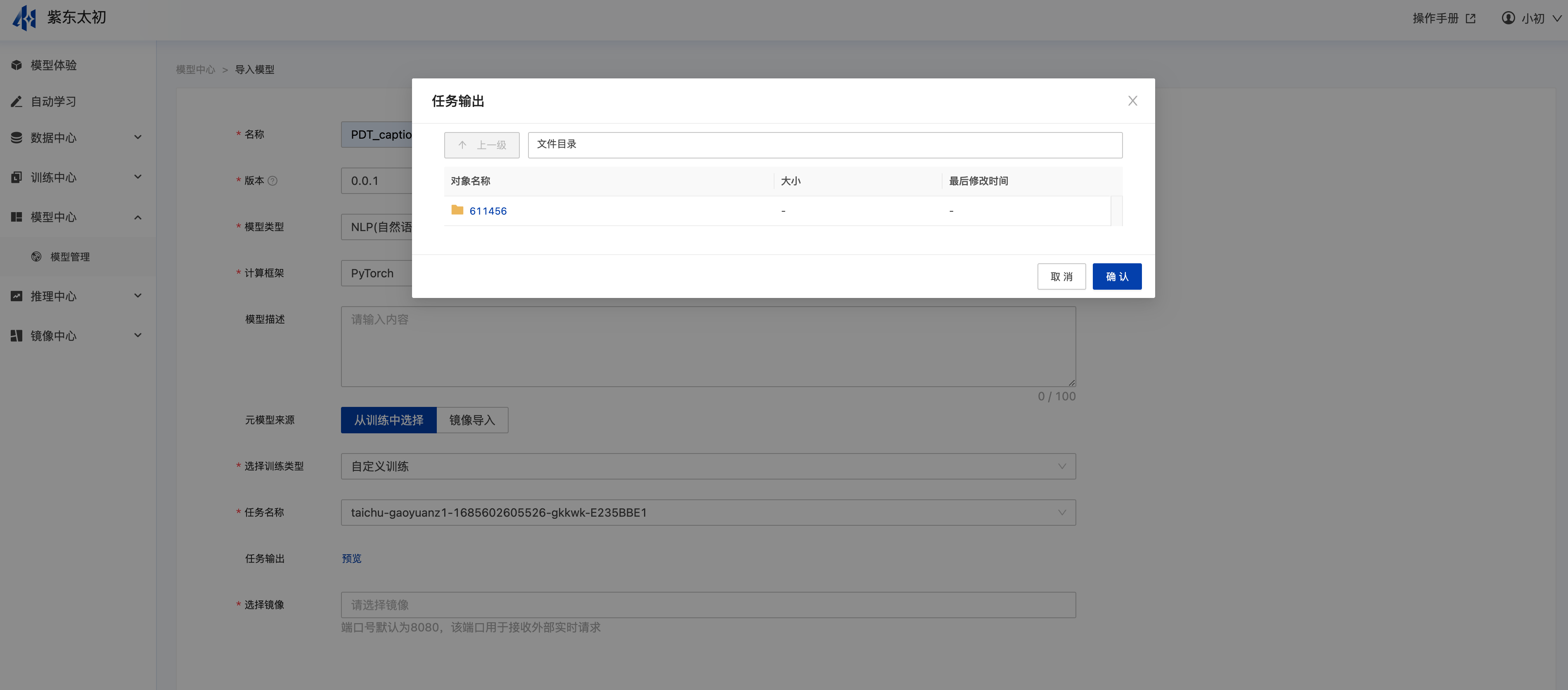1568x690 pixels.
Task: Confirm with the 确认 button
Action: 1117,276
